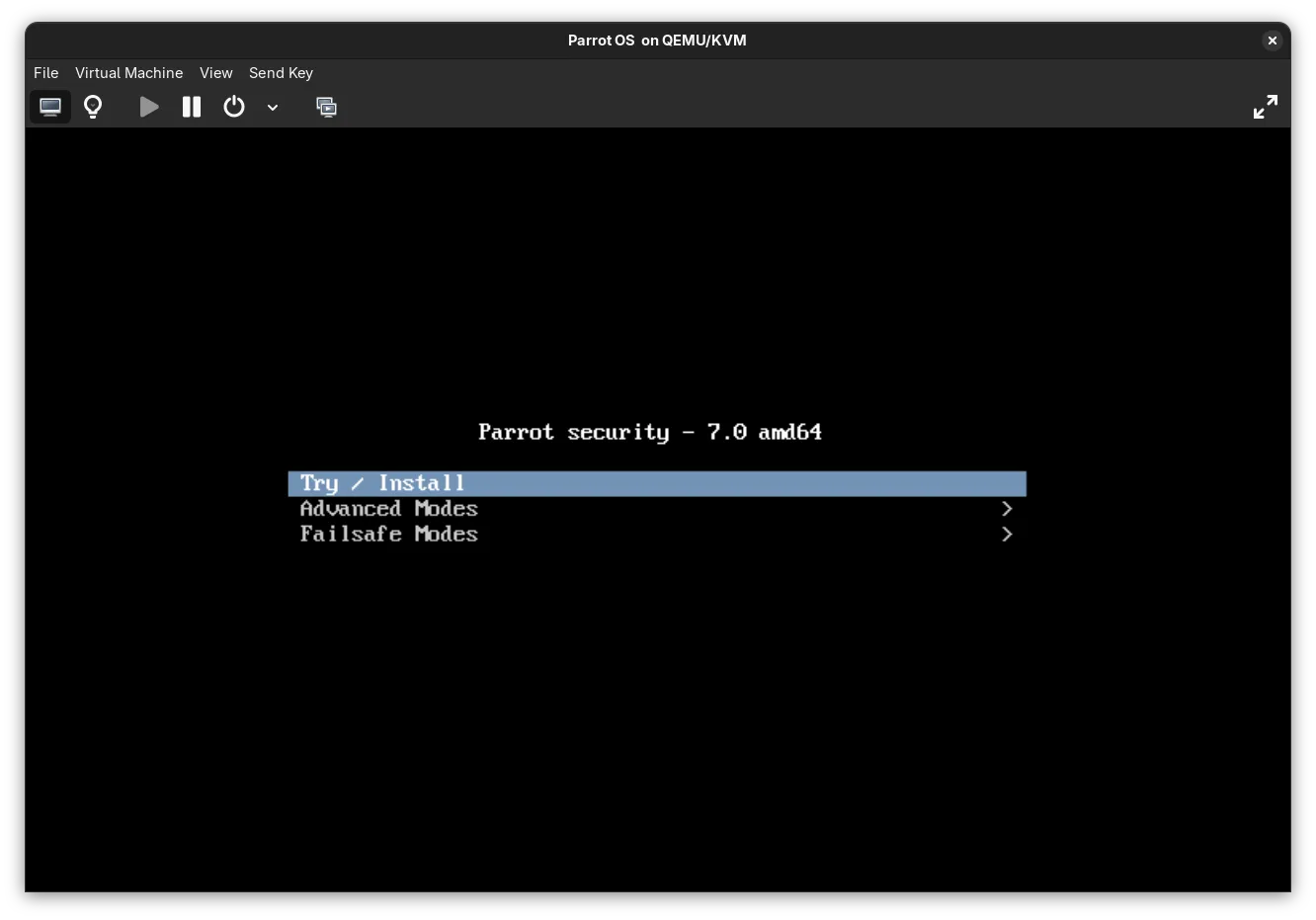Image resolution: width=1316 pixels, height=920 pixels.
Task: Expand the Failsafe Modes submenu chevron
Action: pos(1007,535)
